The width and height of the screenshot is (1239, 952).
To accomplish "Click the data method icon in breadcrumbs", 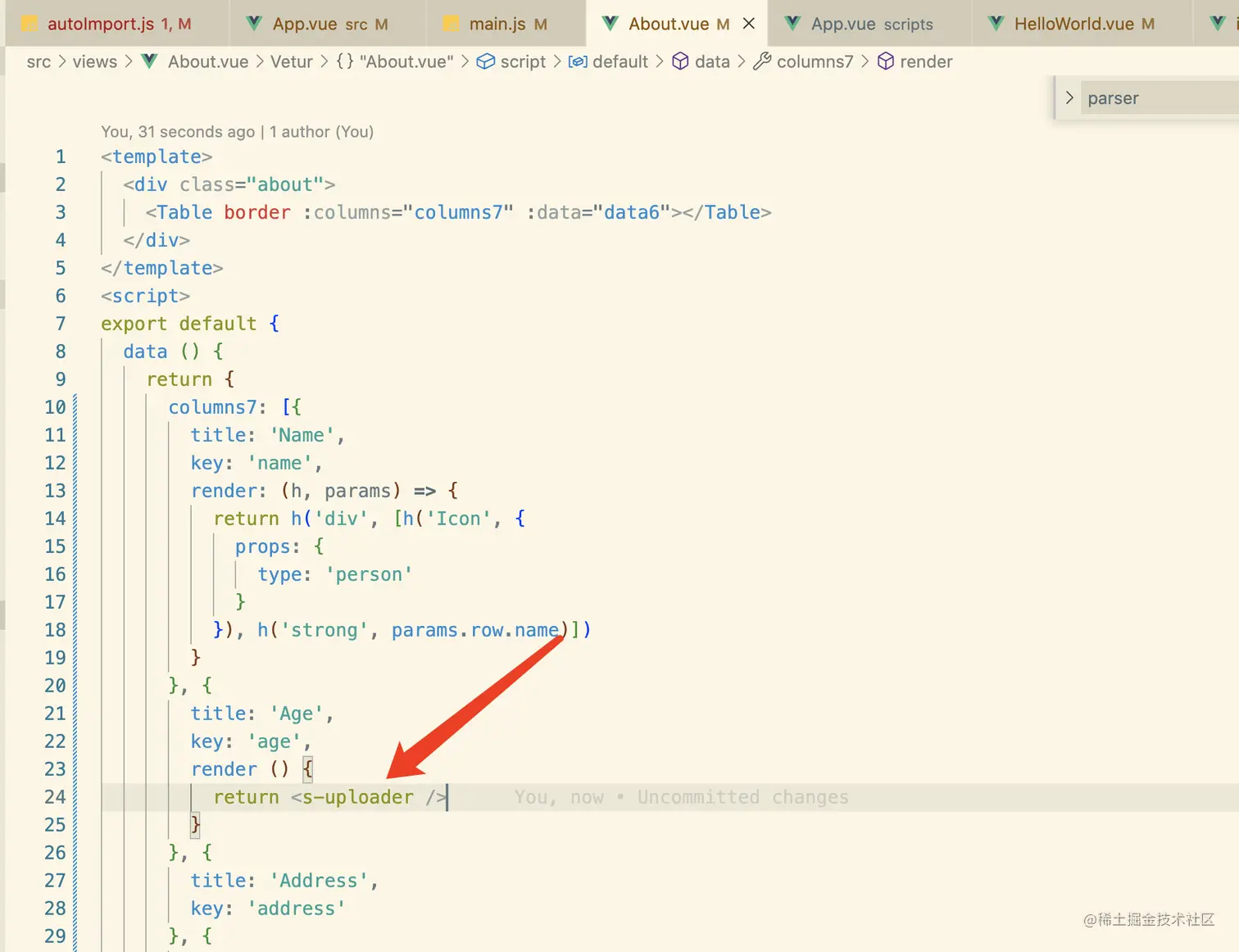I will pyautogui.click(x=680, y=61).
